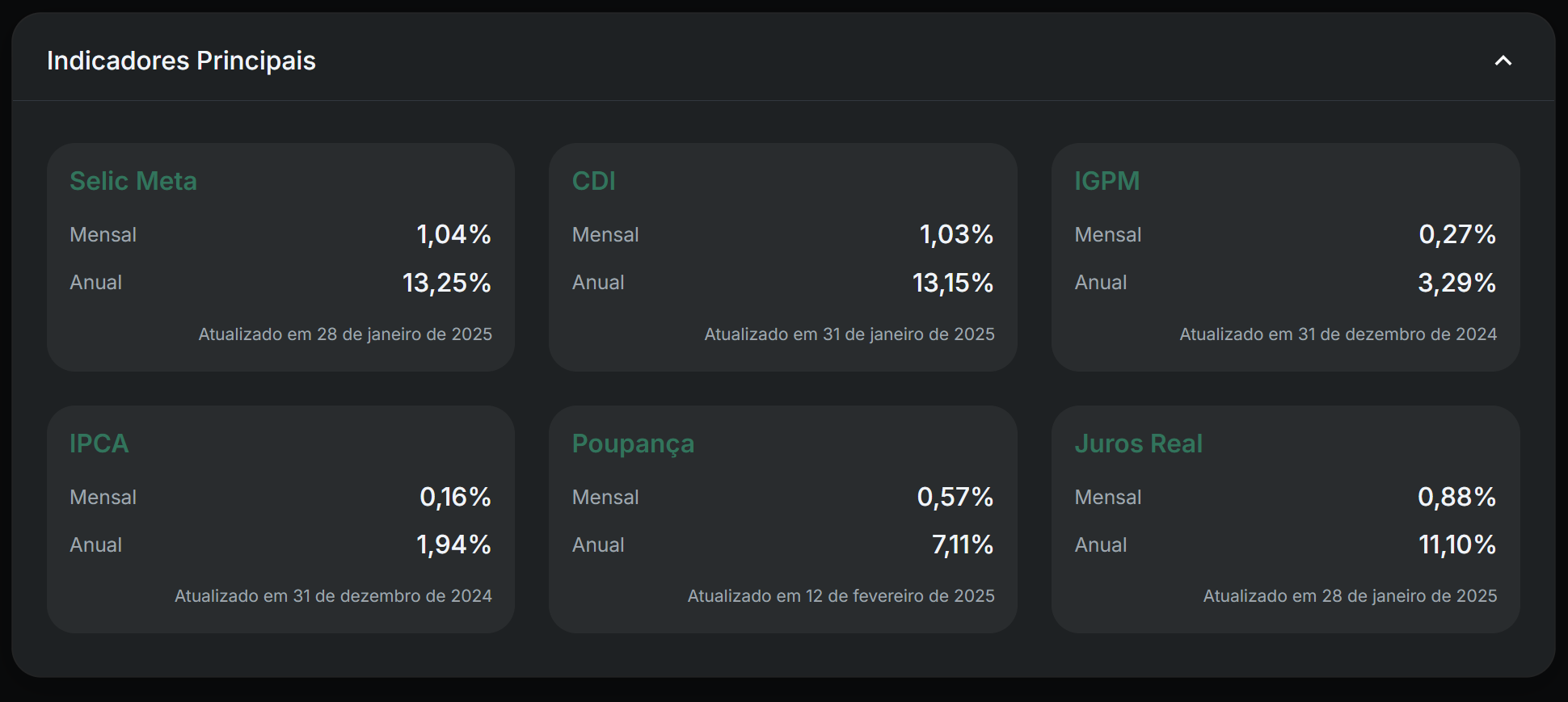Select the IPCA monthly value 0,16%
Image resolution: width=1568 pixels, height=702 pixels.
457,497
